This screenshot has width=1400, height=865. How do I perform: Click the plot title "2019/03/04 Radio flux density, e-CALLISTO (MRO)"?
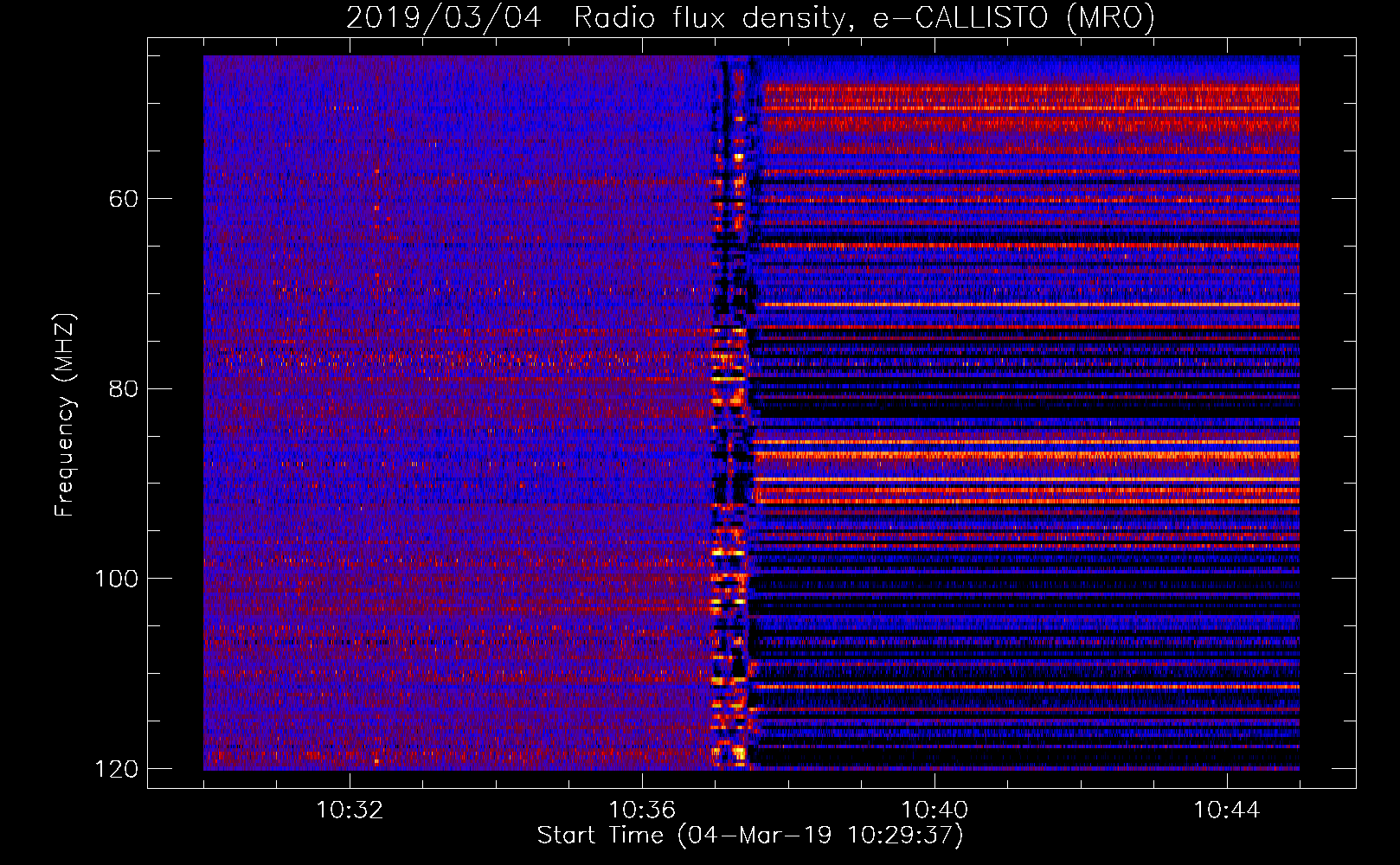(750, 18)
